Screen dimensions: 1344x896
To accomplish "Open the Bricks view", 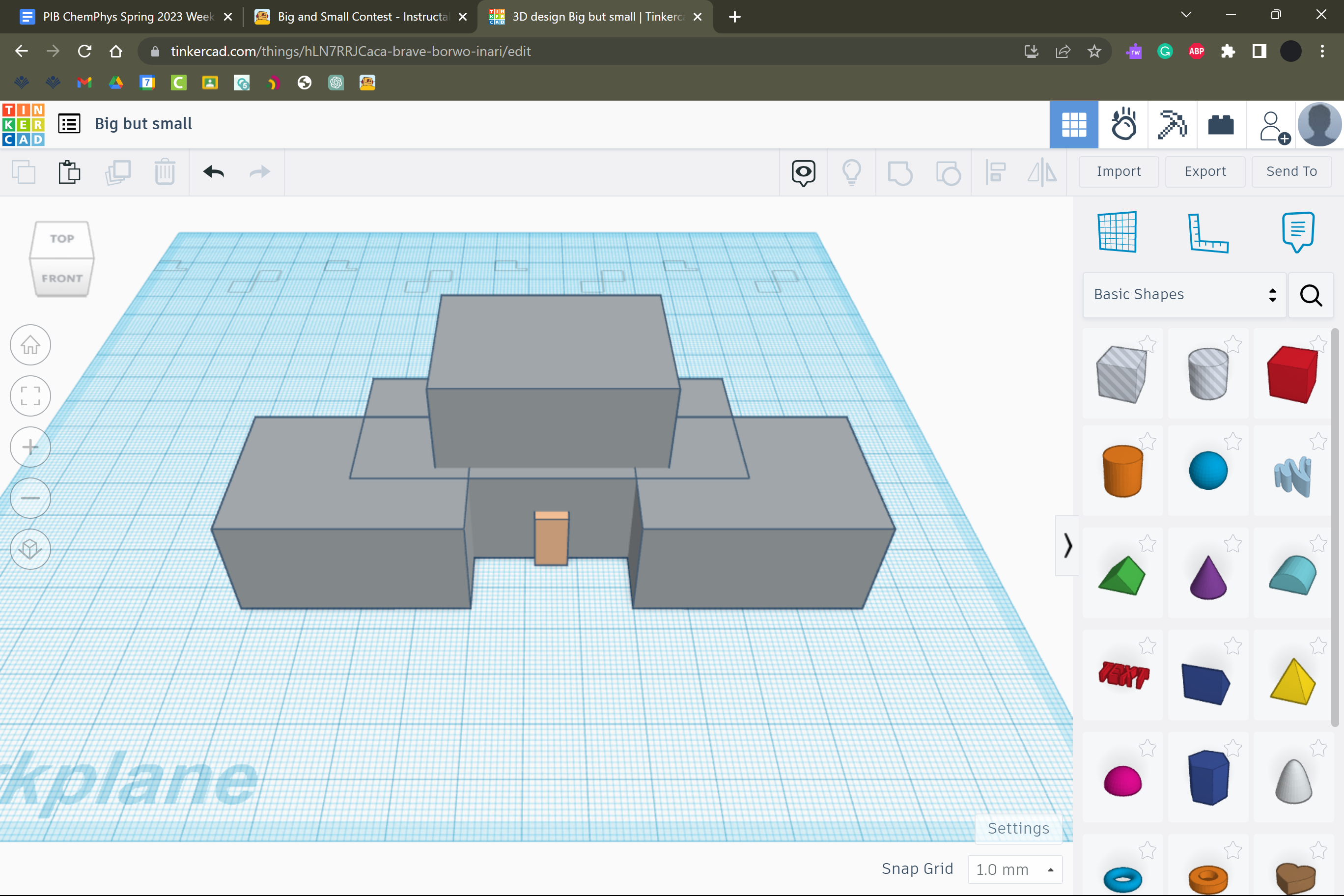I will tap(1221, 125).
